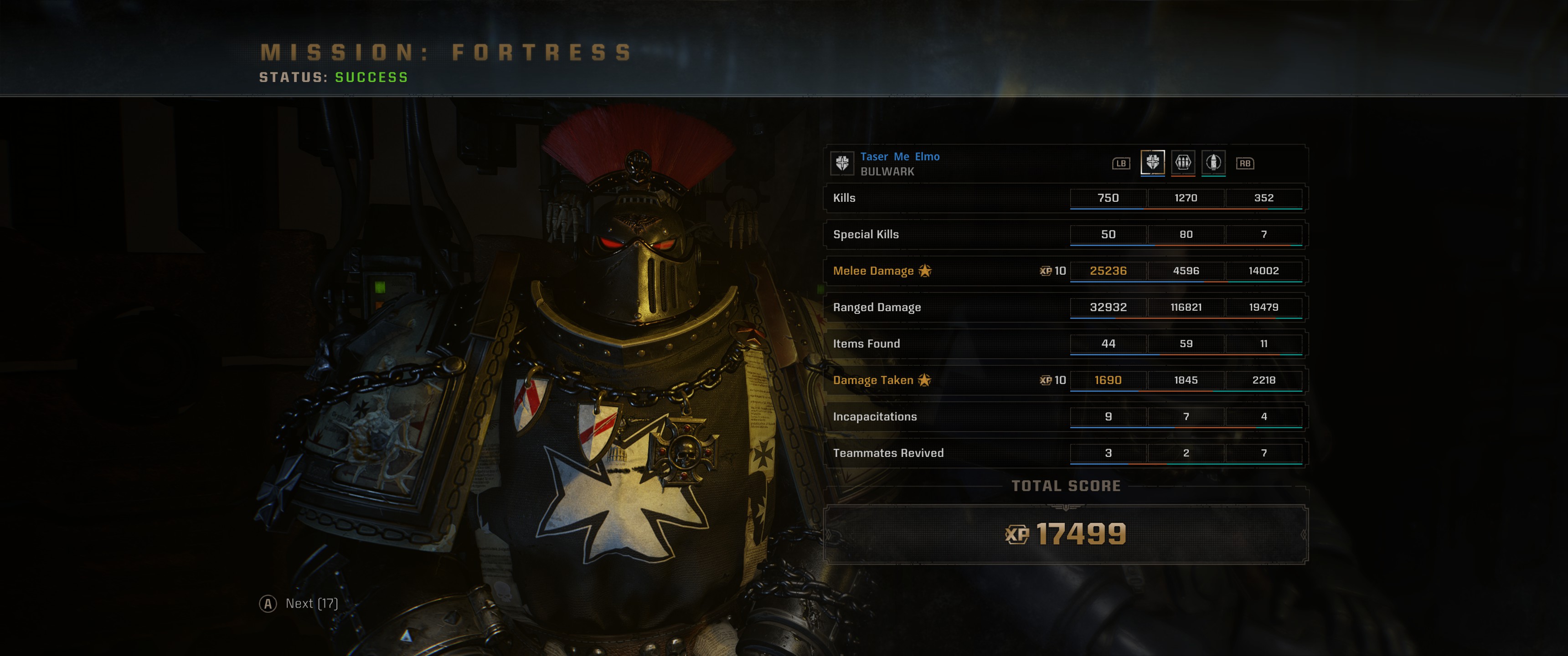Click the A button Next prompt
This screenshot has height=656, width=1568.
268,604
